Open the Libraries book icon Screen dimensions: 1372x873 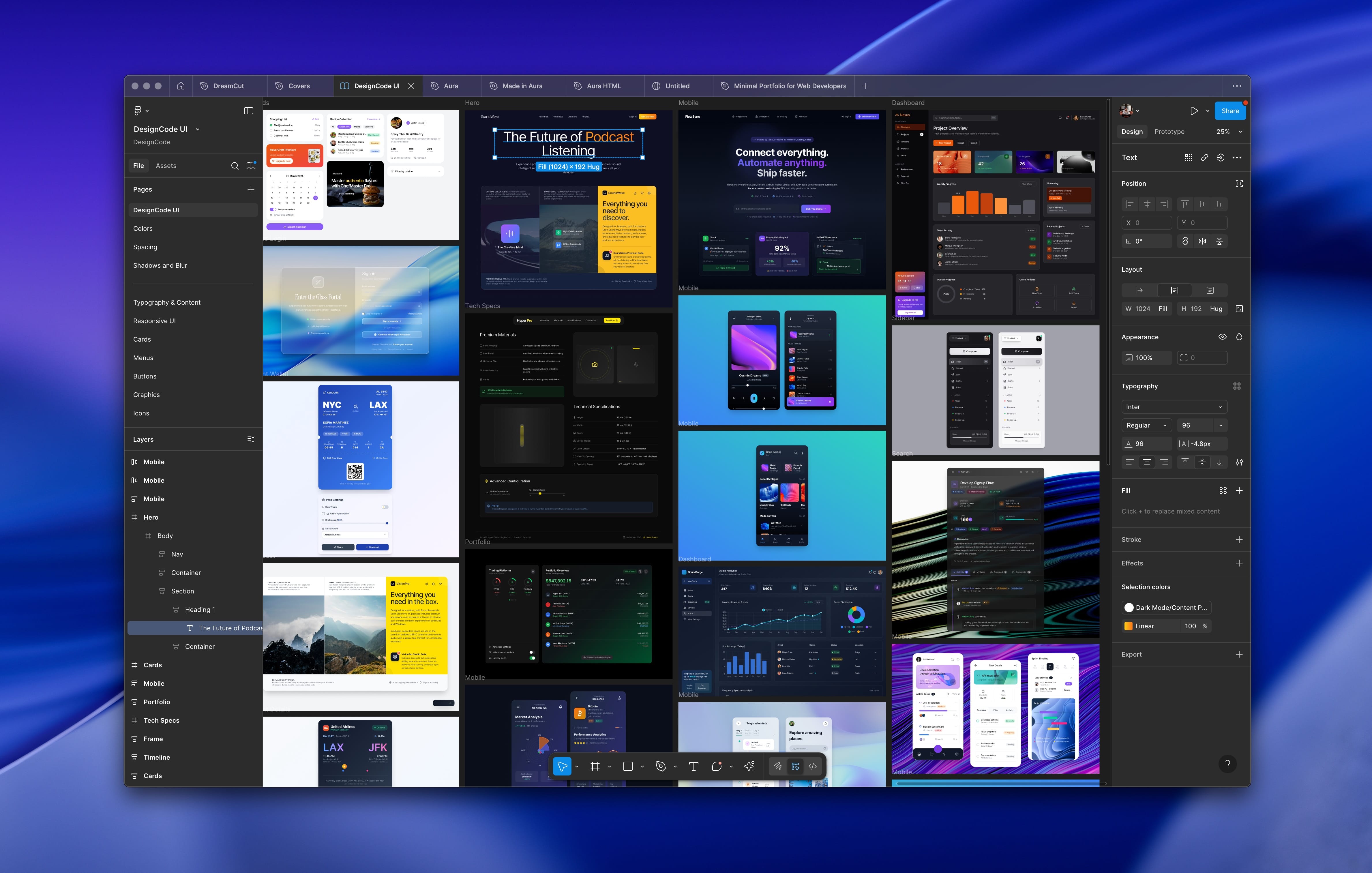click(251, 166)
